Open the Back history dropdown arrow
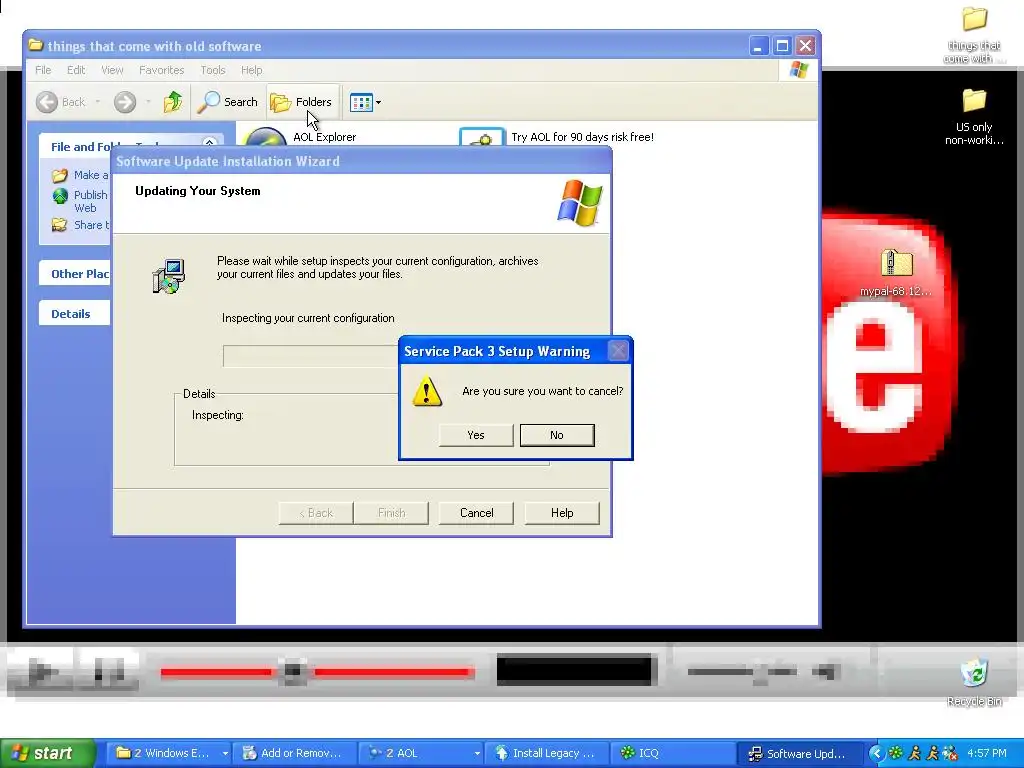 click(98, 102)
